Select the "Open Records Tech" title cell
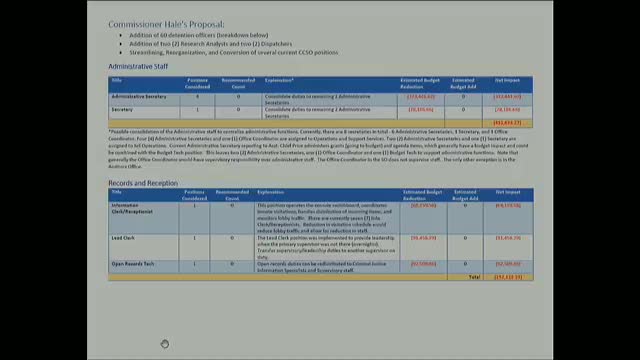Screen dimensions: 640x360 click(133, 264)
